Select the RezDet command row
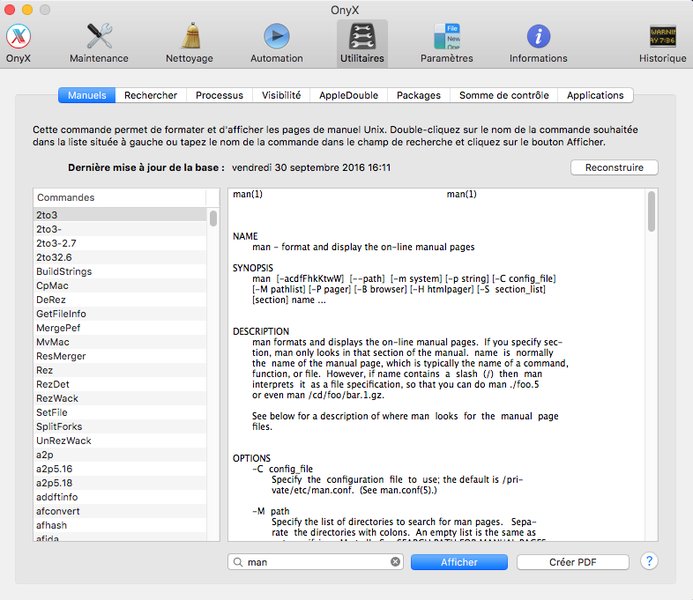This screenshot has height=600, width=693. point(120,384)
